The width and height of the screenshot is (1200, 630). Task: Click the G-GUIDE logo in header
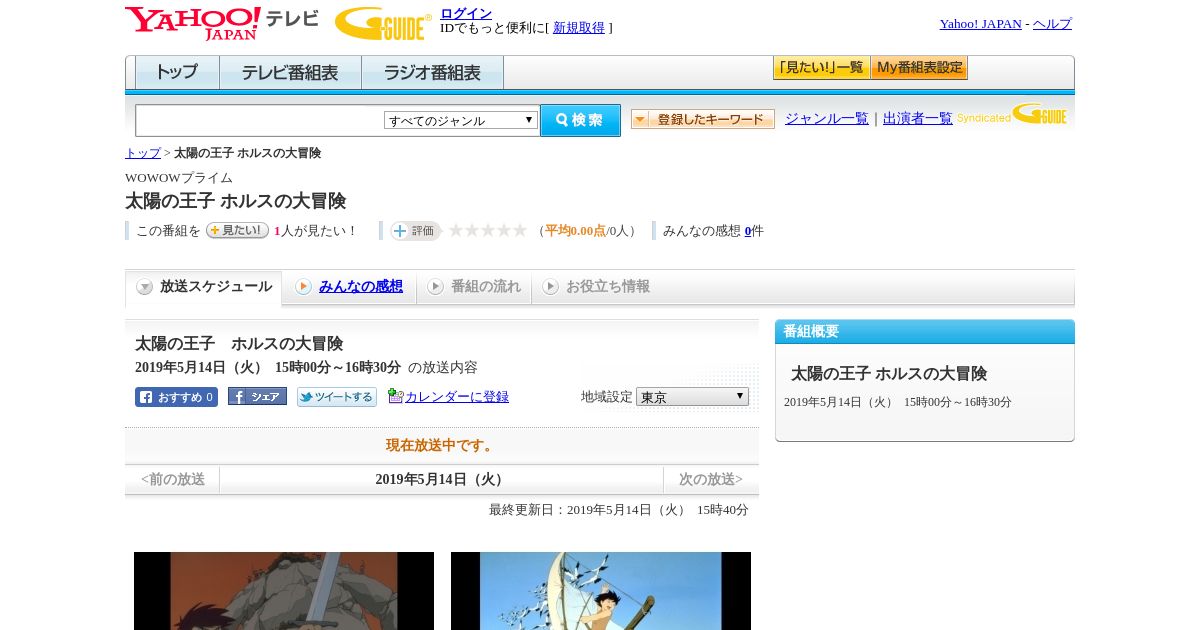[383, 23]
